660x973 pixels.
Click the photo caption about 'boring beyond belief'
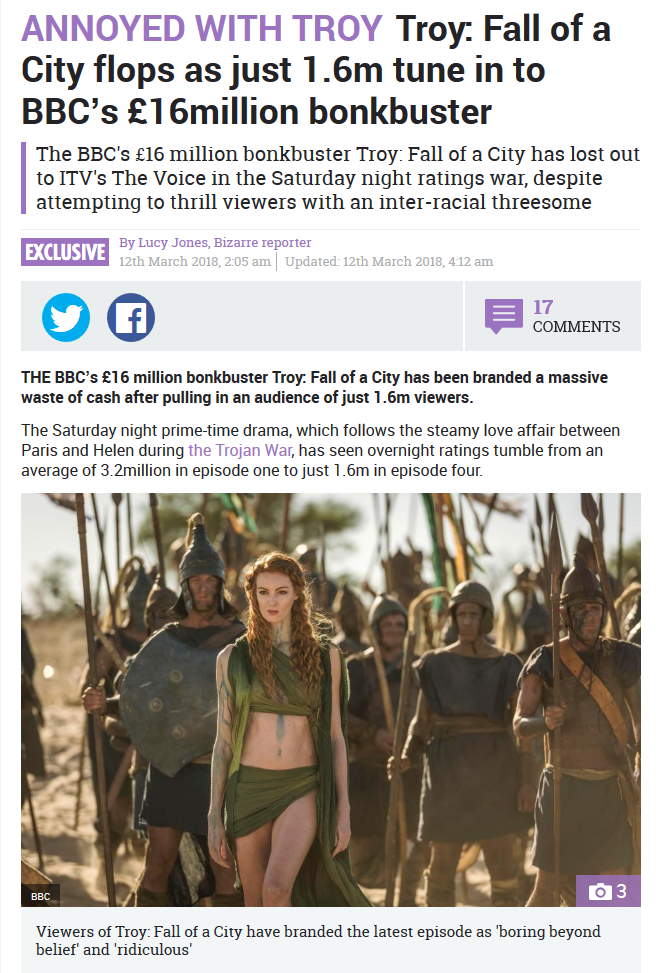click(318, 940)
